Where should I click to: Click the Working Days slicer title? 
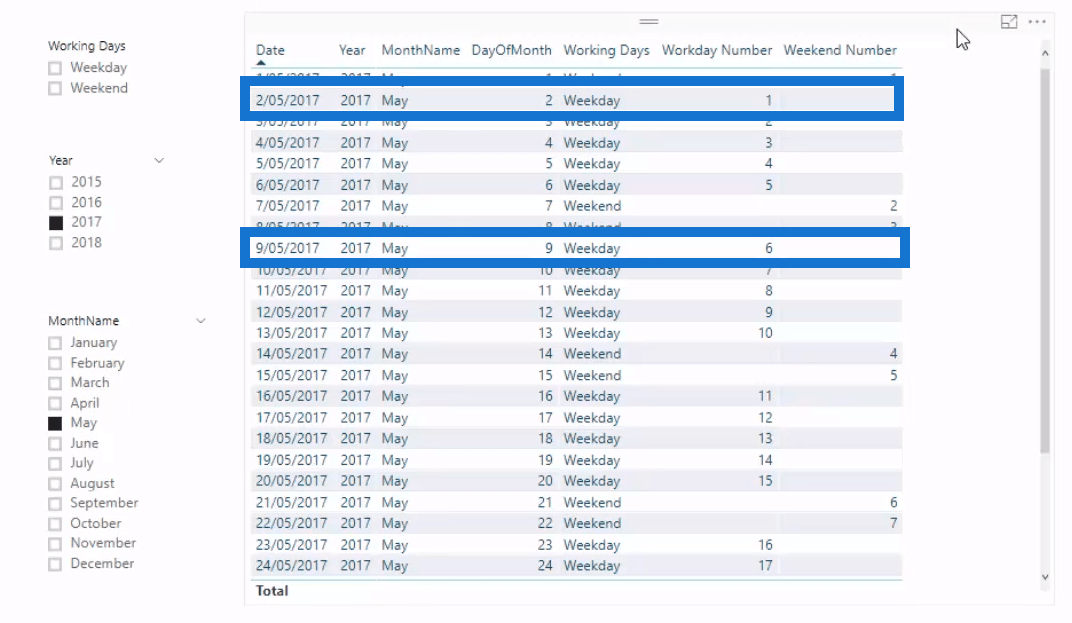coord(87,46)
